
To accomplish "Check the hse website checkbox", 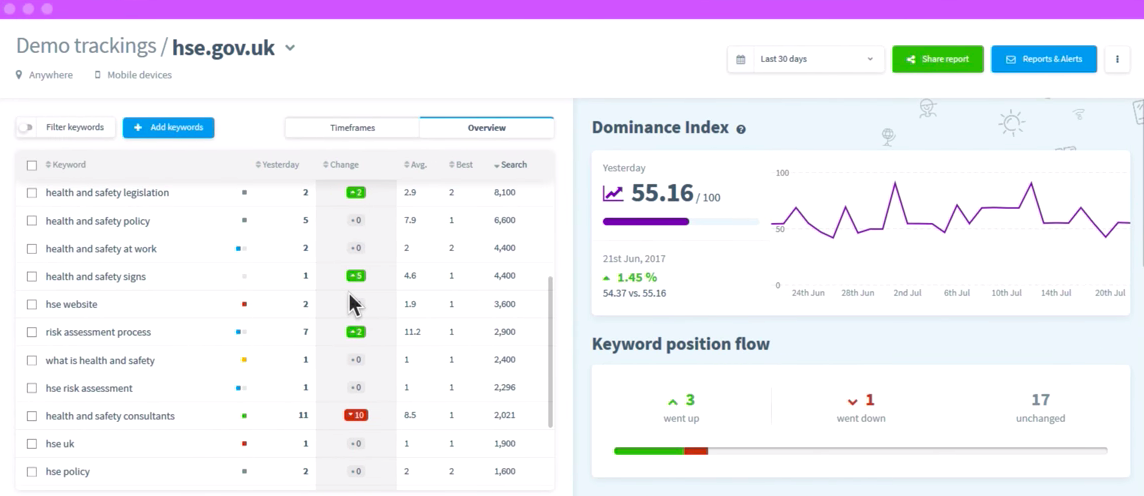I will tap(31, 304).
